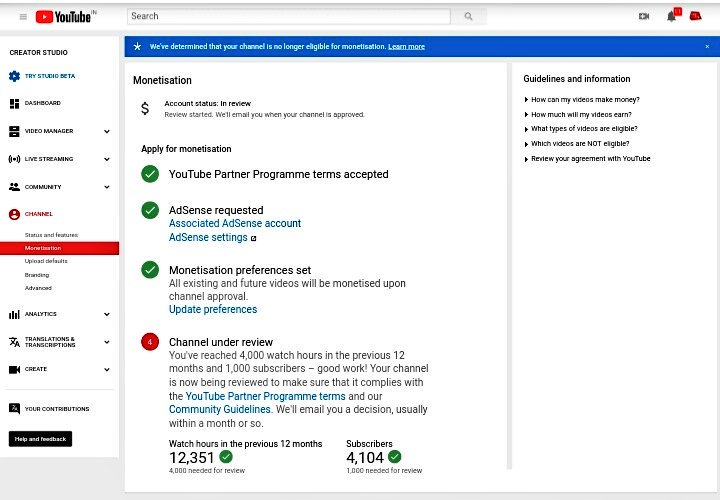
Task: Click the Live Streaming broadcast icon
Action: 14,159
